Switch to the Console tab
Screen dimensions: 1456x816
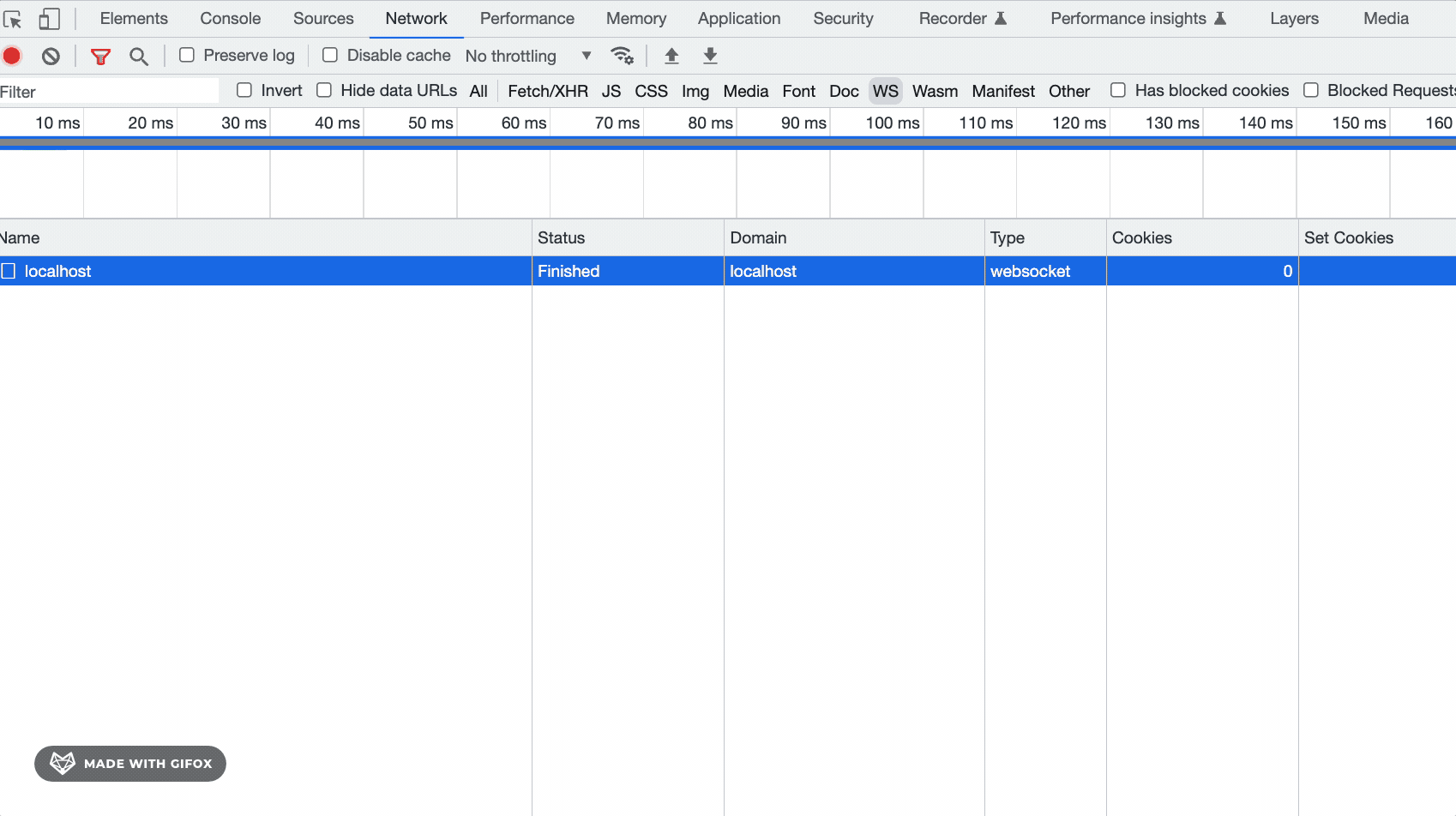click(230, 18)
